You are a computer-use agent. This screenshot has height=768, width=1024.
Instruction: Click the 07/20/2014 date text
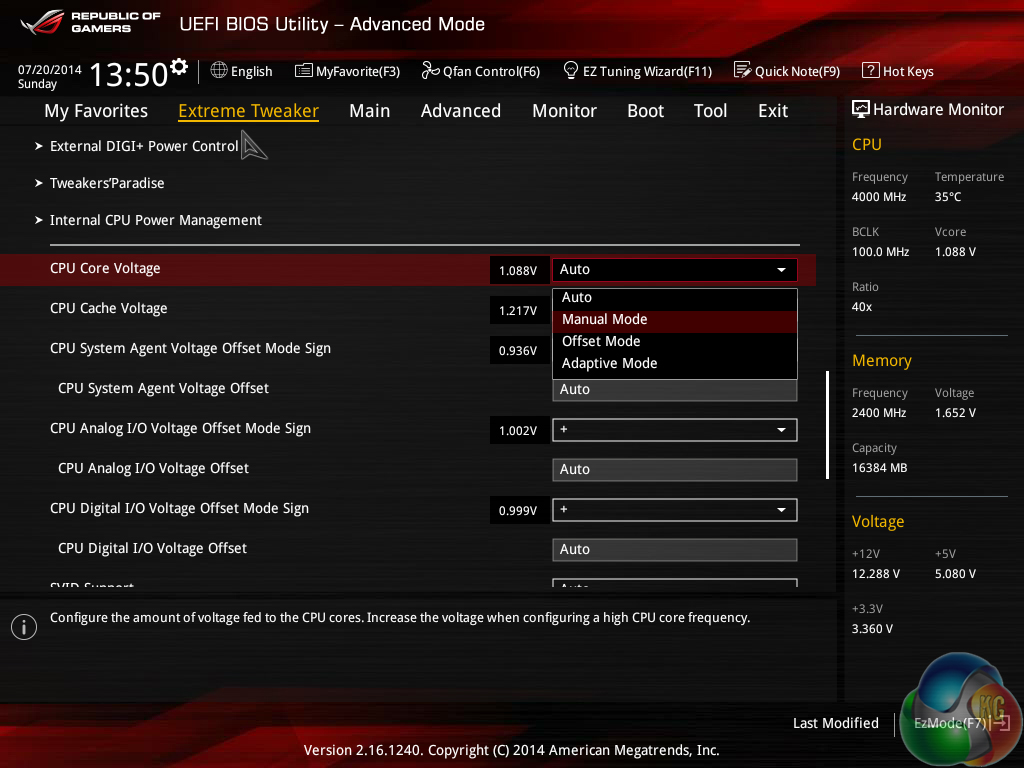(50, 69)
